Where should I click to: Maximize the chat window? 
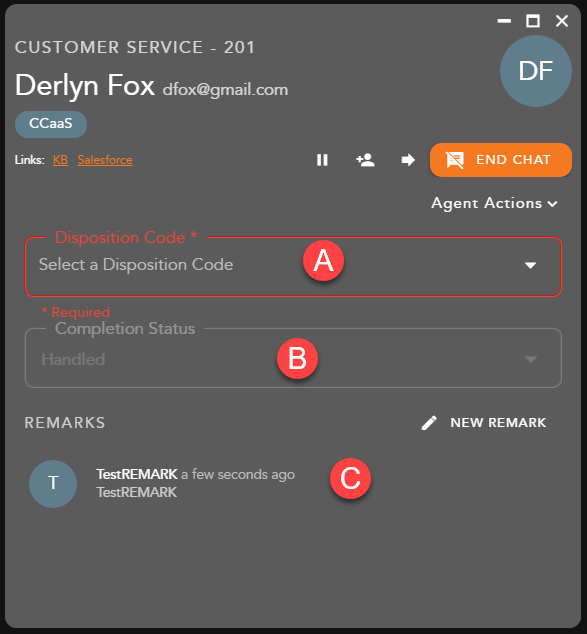click(533, 21)
